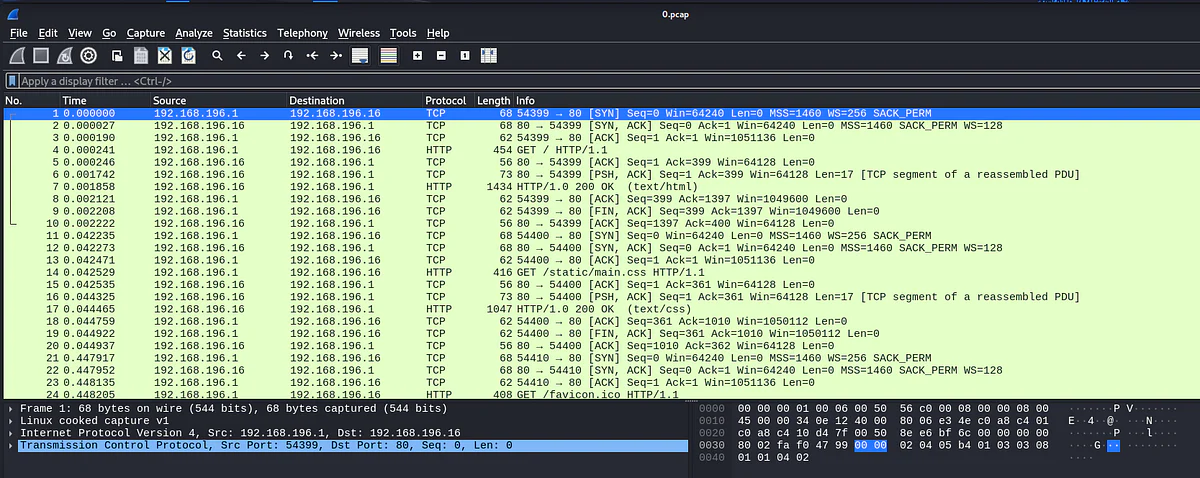This screenshot has height=478, width=1200.
Task: Select packet 14 GET /static/main.css
Action: (x=600, y=272)
